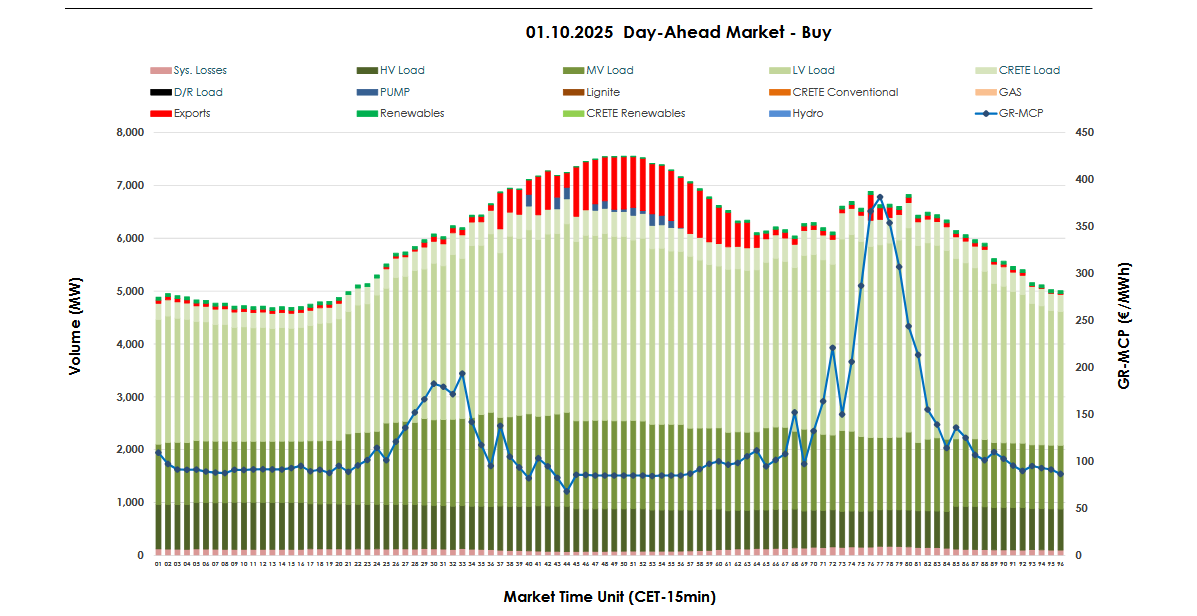Click the Sys. Losses legend color swatch
The height and width of the screenshot is (616, 1197).
pos(160,71)
